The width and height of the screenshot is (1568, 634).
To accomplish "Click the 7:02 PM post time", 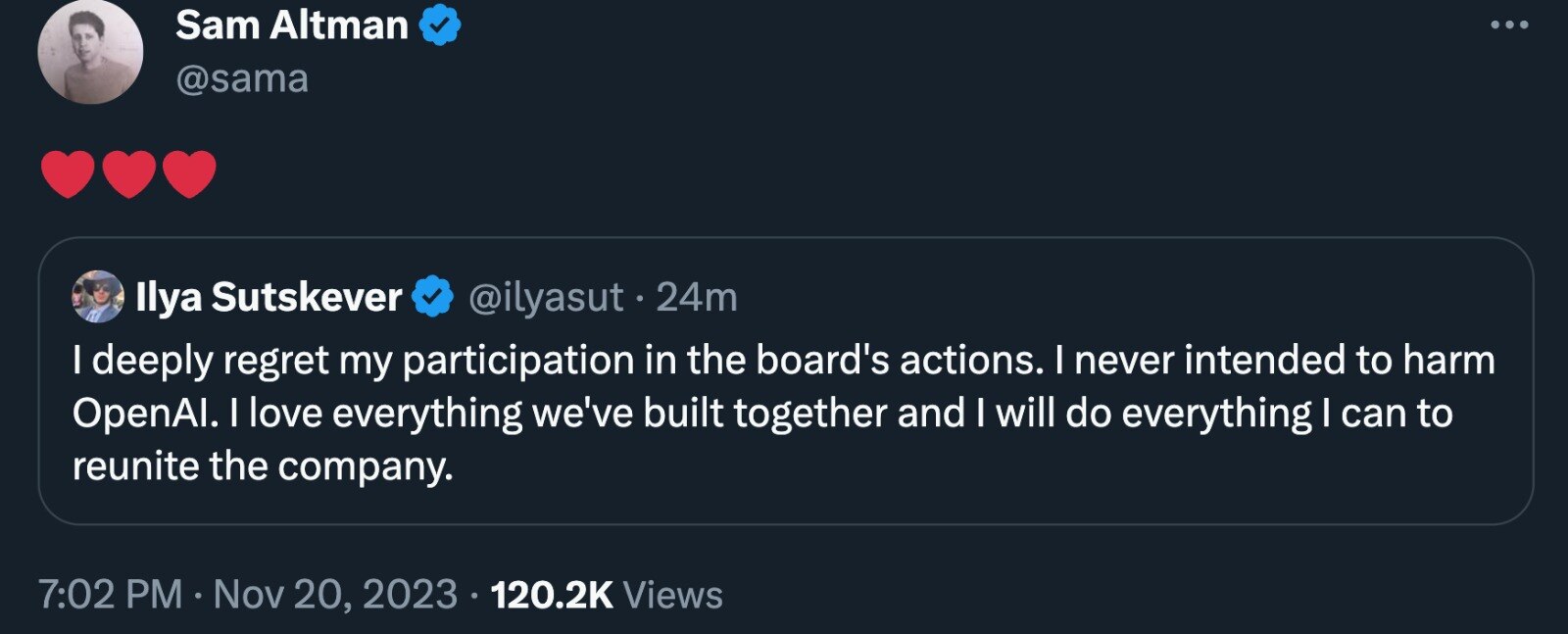I will 110,595.
